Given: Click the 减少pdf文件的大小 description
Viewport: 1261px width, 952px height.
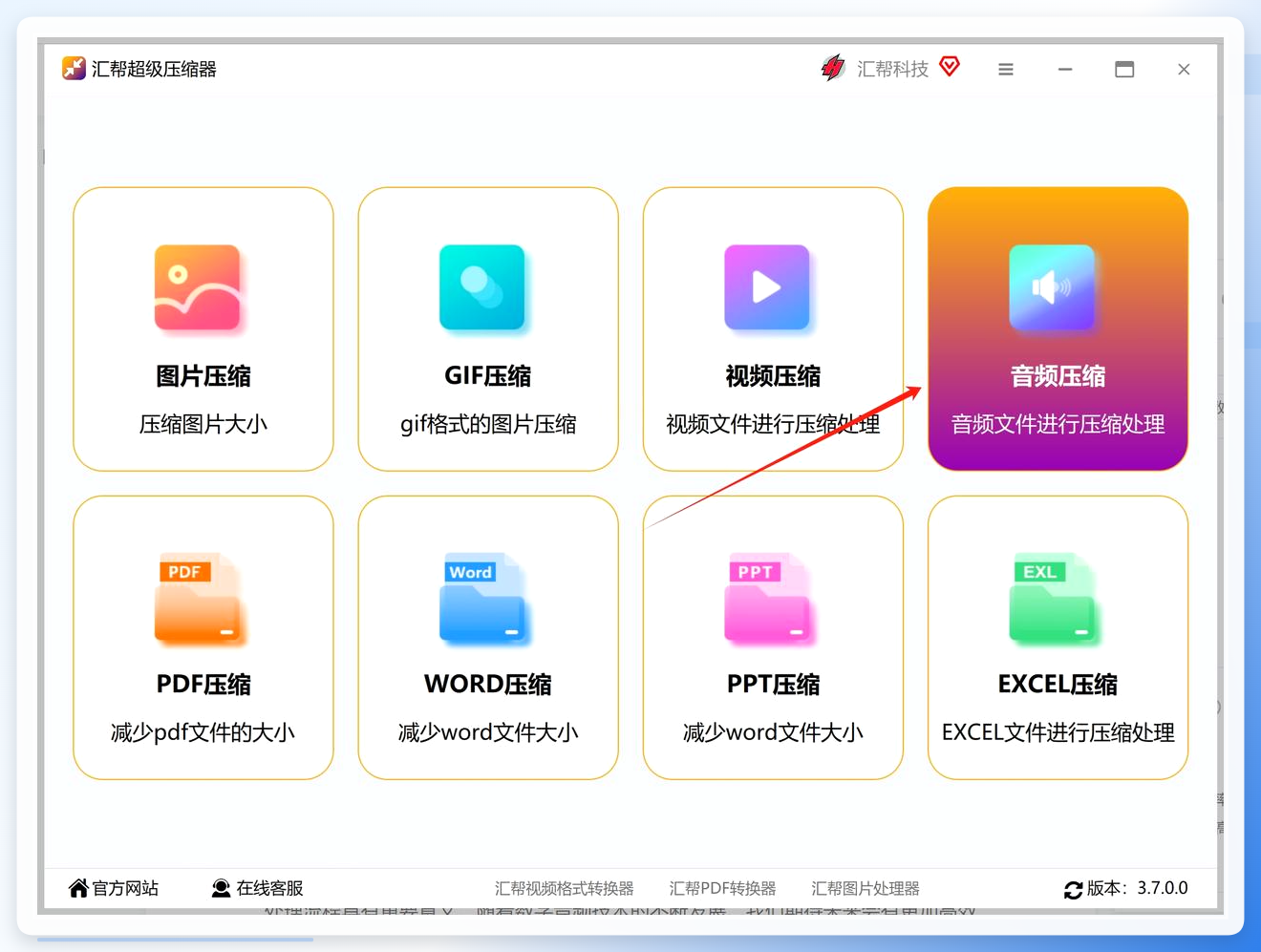Looking at the screenshot, I should (203, 732).
